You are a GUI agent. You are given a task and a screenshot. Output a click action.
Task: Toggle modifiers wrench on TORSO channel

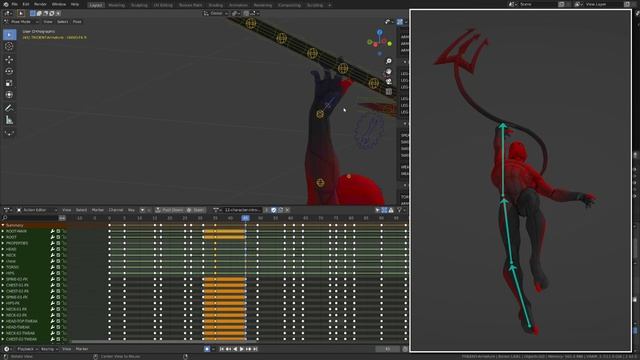coord(53,267)
